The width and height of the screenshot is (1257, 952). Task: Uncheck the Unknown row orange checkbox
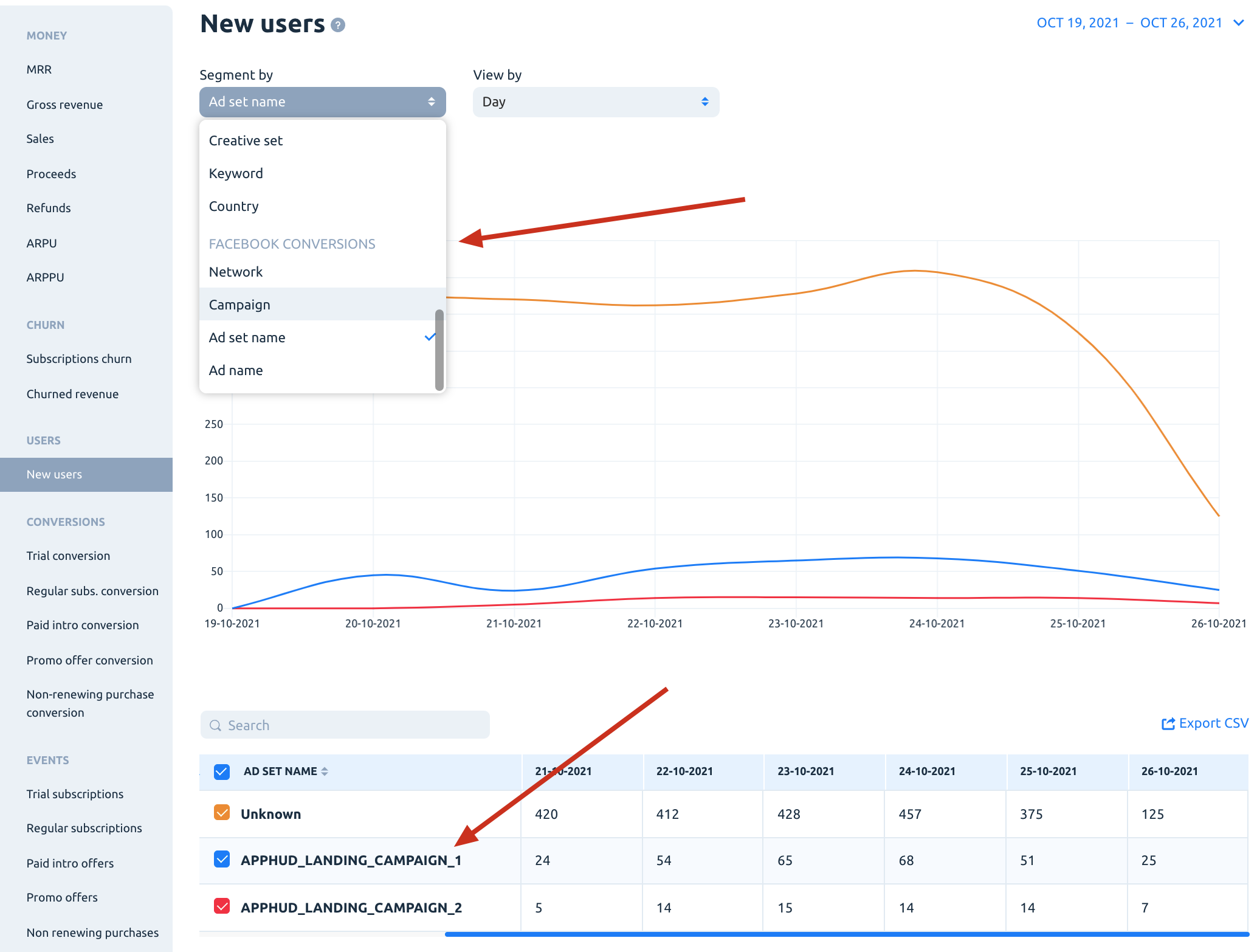tap(222, 813)
